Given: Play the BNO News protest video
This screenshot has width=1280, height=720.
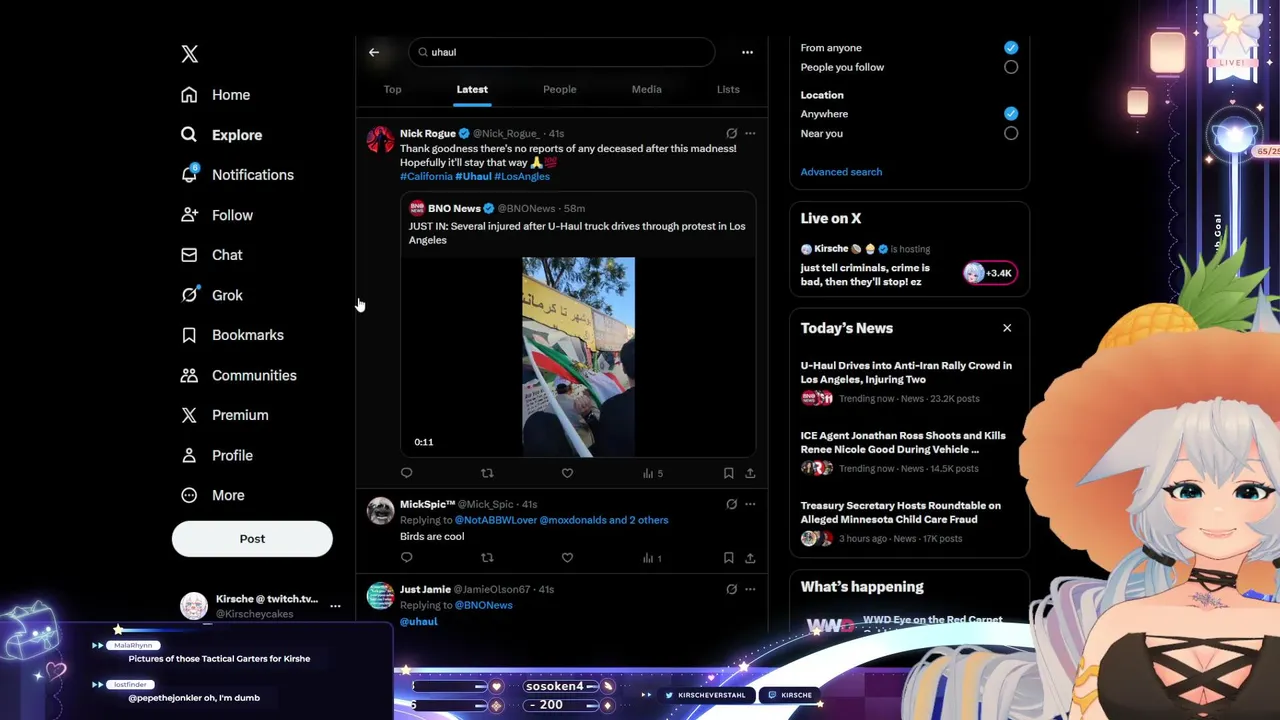Looking at the screenshot, I should (578, 357).
